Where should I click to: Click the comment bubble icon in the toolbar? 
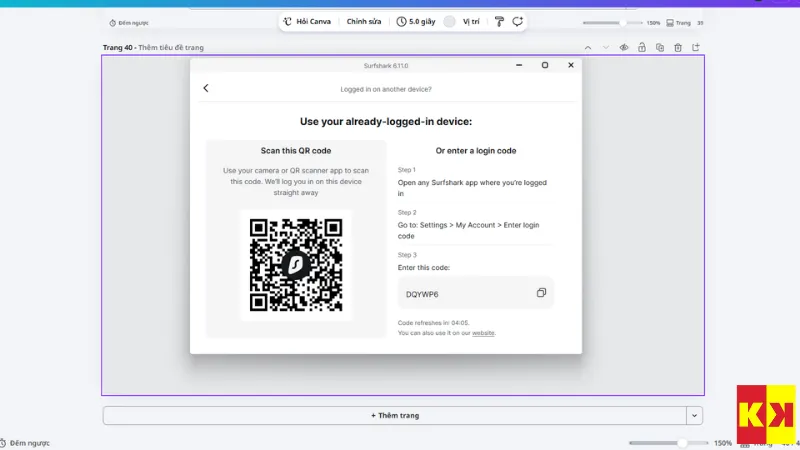click(517, 21)
